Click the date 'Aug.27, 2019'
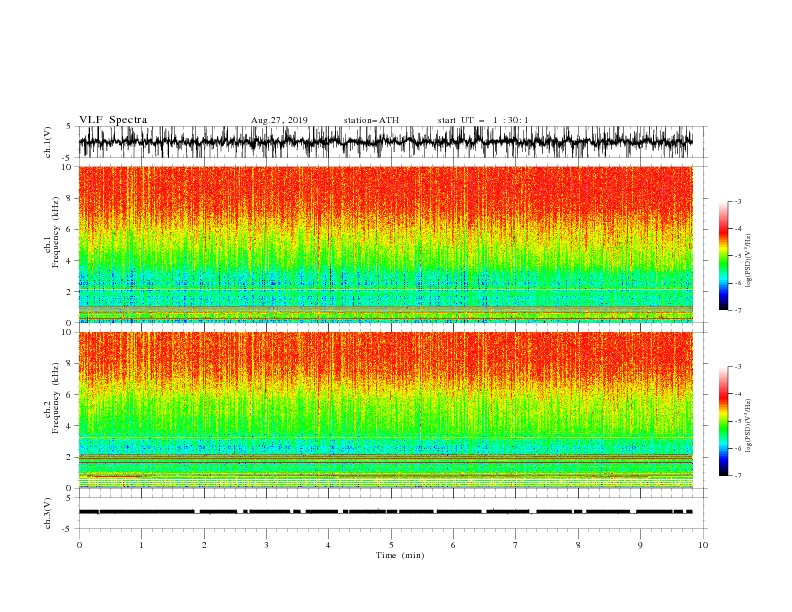This screenshot has height=612, width=792. point(279,120)
